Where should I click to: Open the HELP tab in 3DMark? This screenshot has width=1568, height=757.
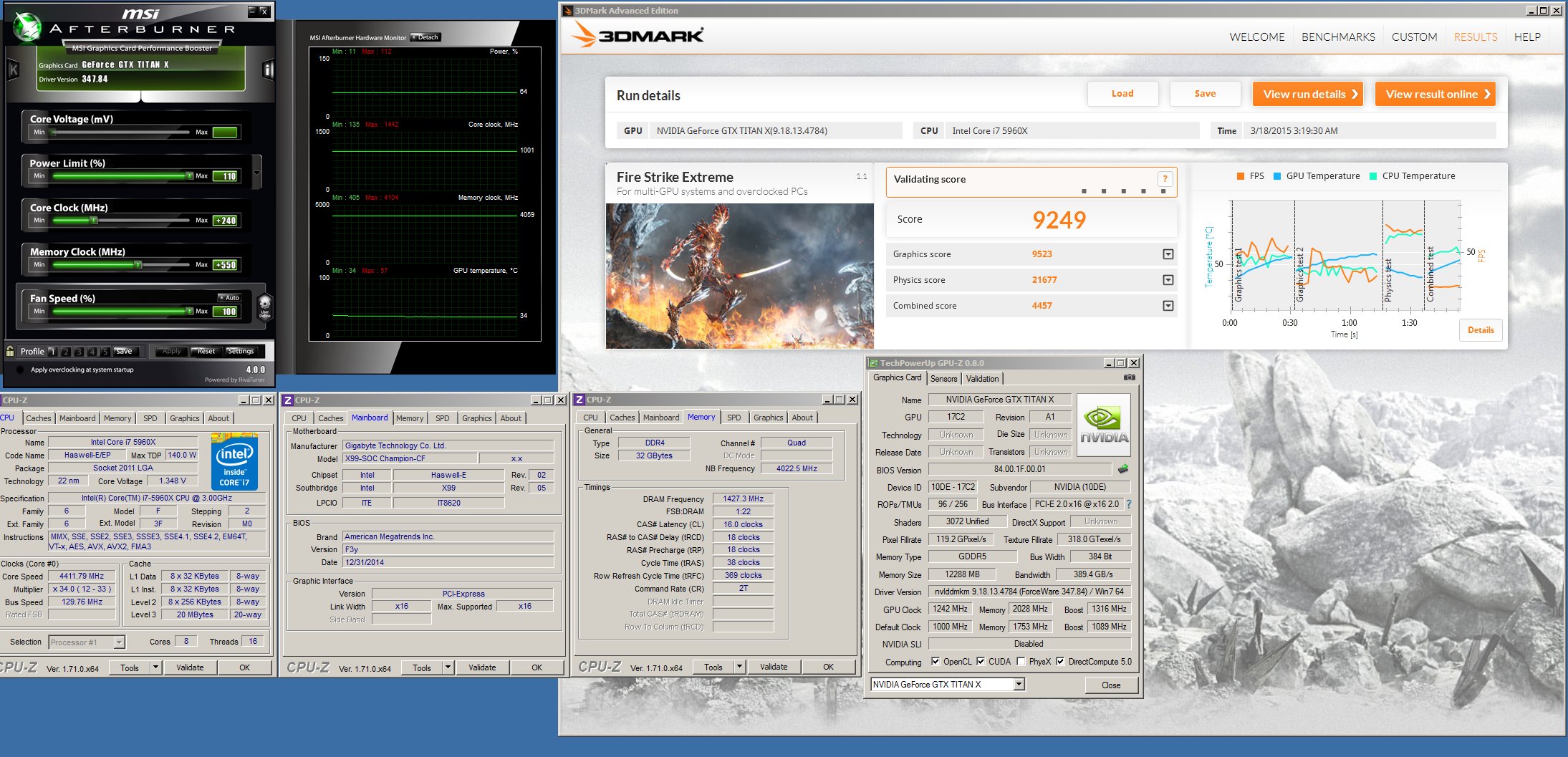coord(1527,37)
